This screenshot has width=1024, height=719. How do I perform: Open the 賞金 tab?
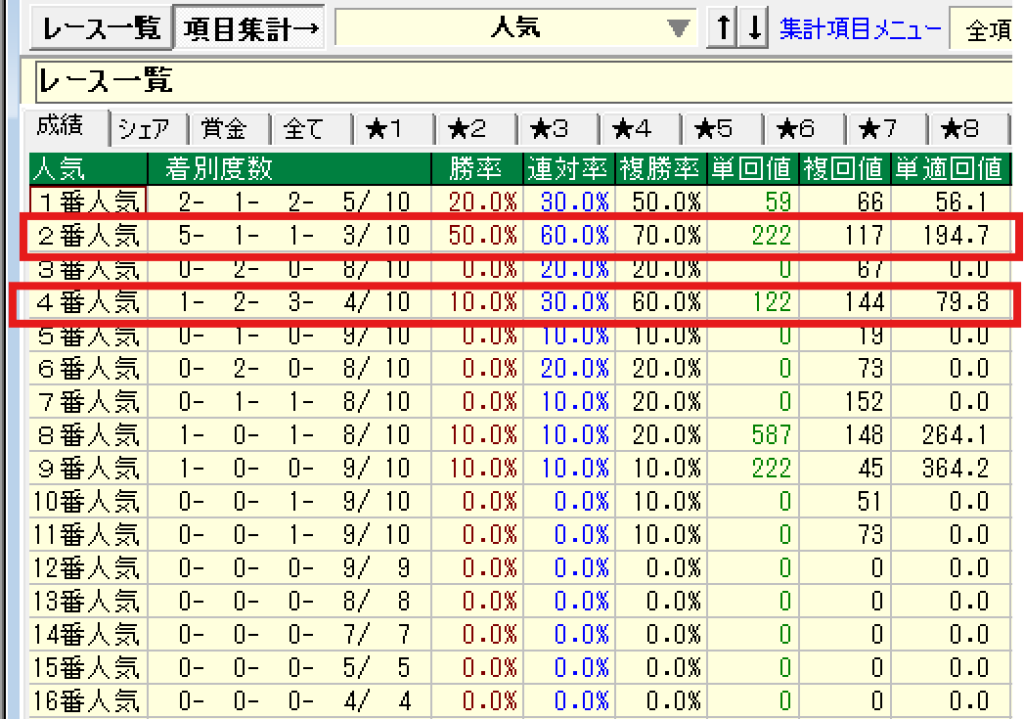tap(230, 128)
